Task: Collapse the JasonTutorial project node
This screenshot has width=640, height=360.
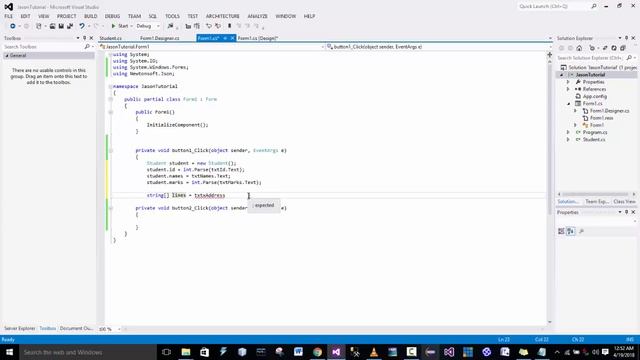Action: tap(562, 75)
